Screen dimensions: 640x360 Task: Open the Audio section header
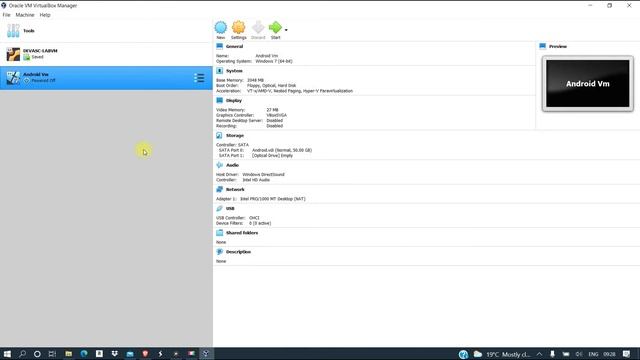click(232, 165)
